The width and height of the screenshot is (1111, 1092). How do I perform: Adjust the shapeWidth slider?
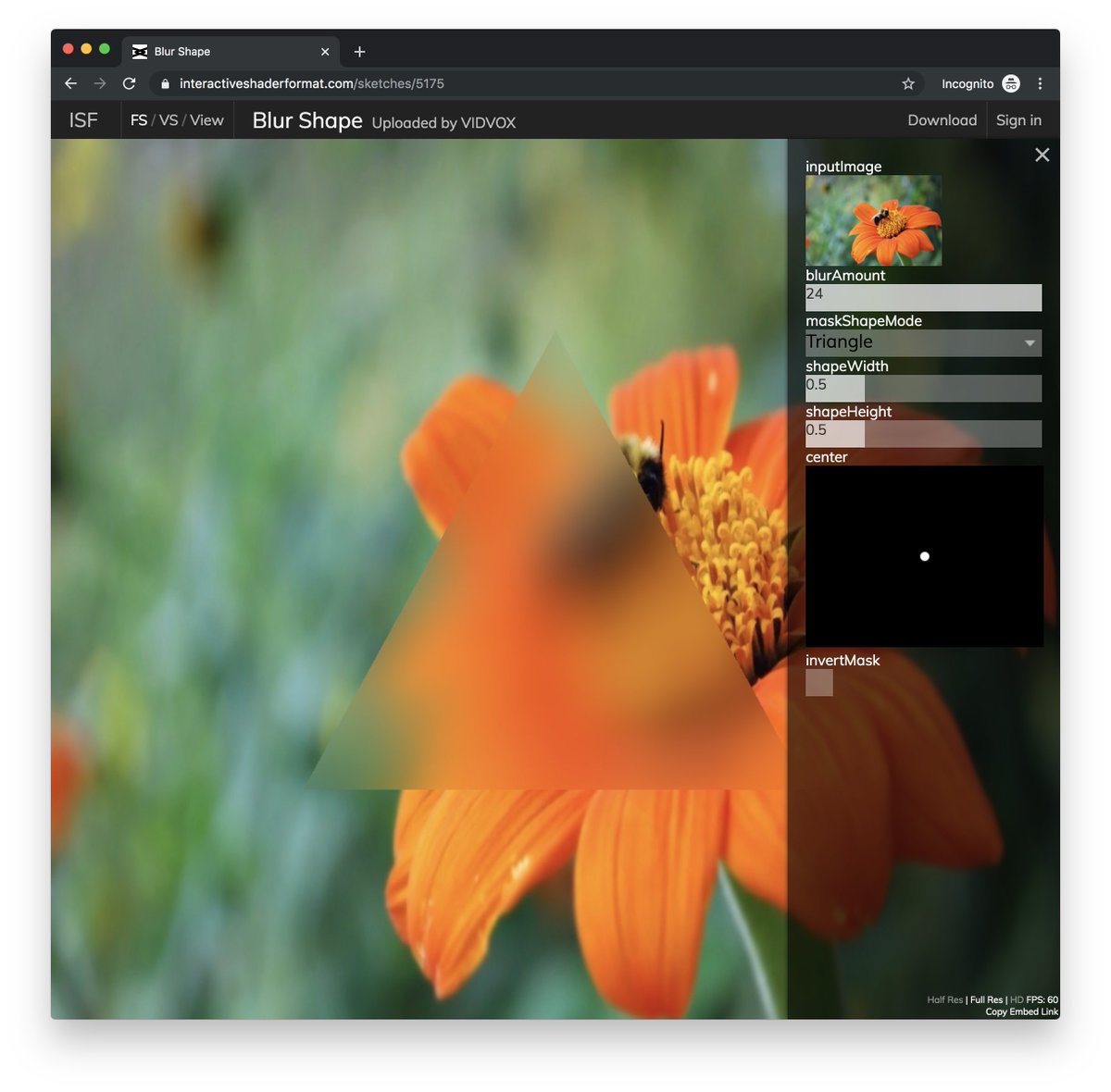click(923, 388)
